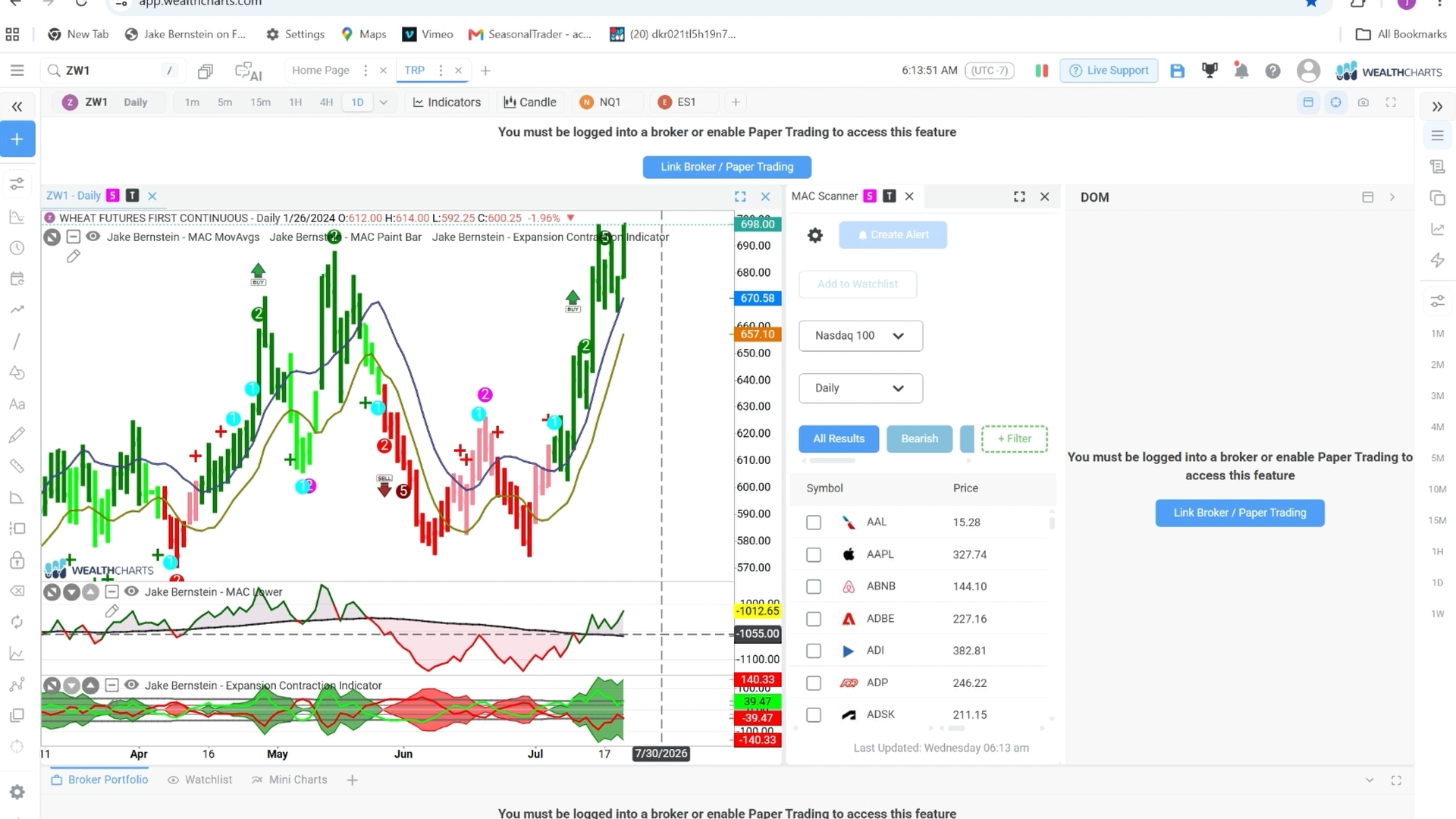Click the AI assistant icon beside search

click(x=249, y=71)
